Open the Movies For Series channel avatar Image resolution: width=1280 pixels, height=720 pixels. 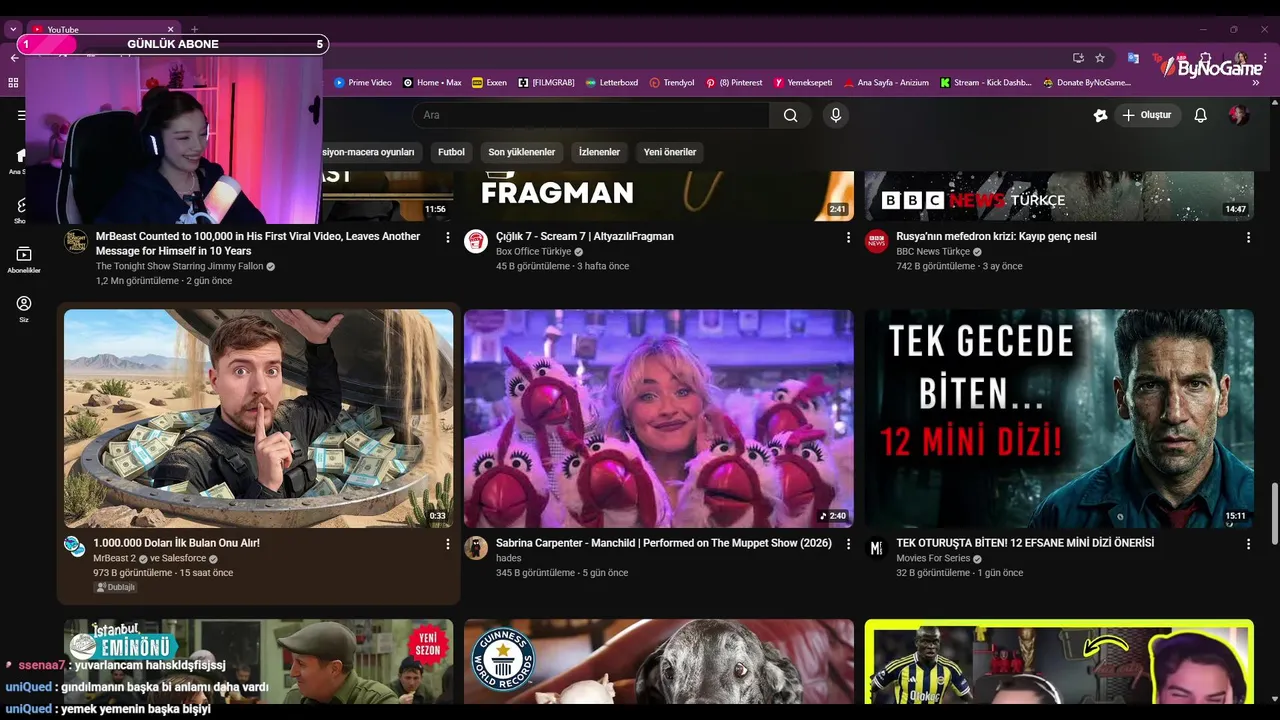[876, 547]
